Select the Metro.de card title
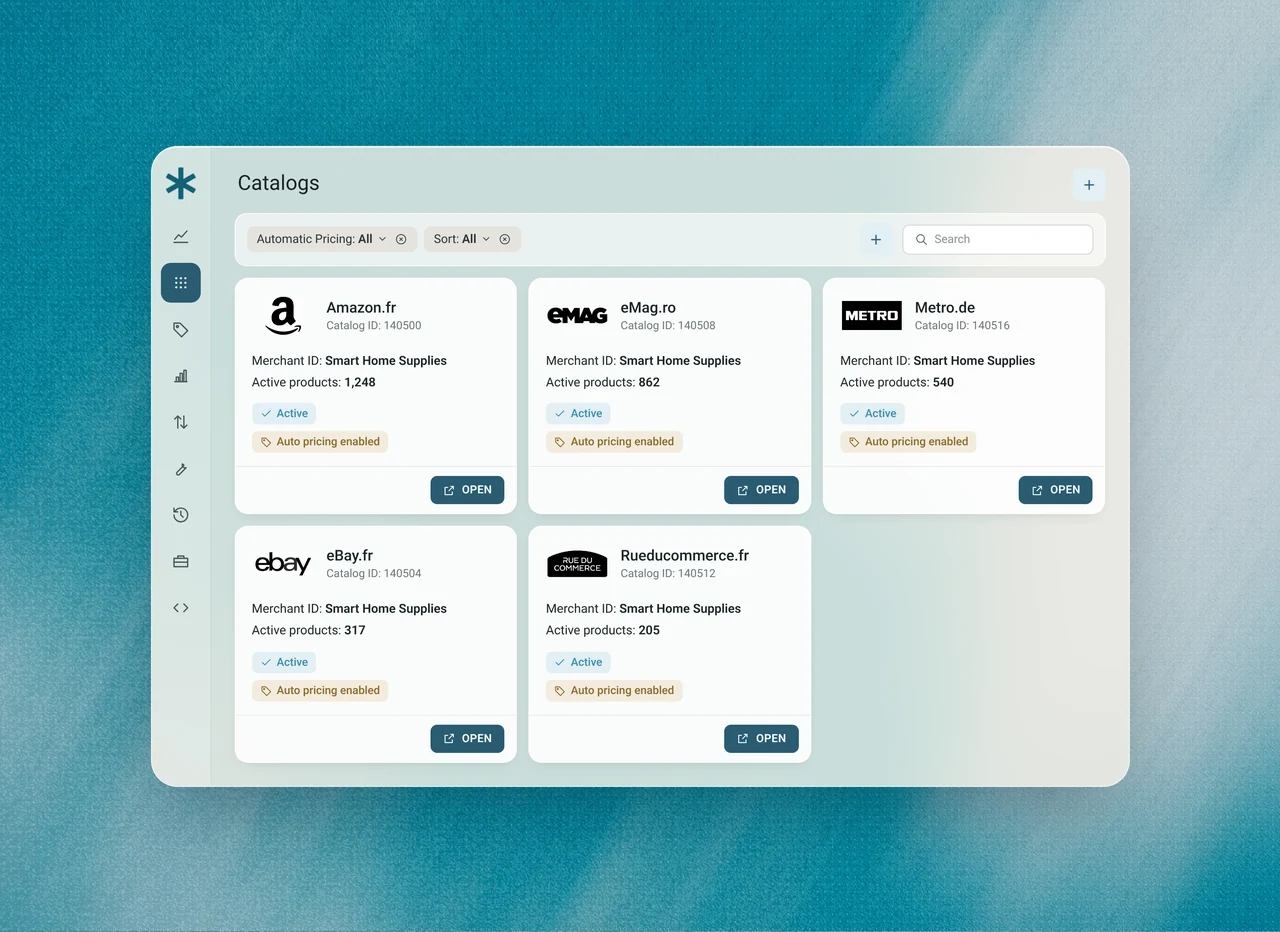The image size is (1280, 932). (945, 308)
